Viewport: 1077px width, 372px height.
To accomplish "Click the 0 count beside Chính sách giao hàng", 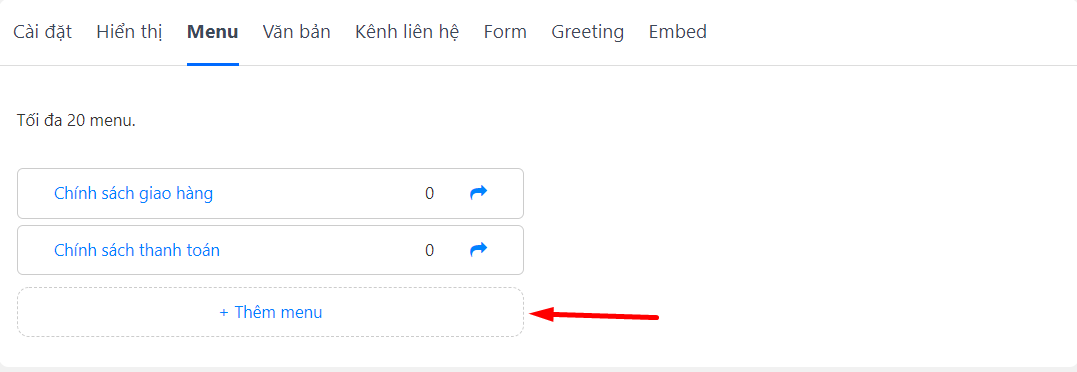I will (429, 194).
